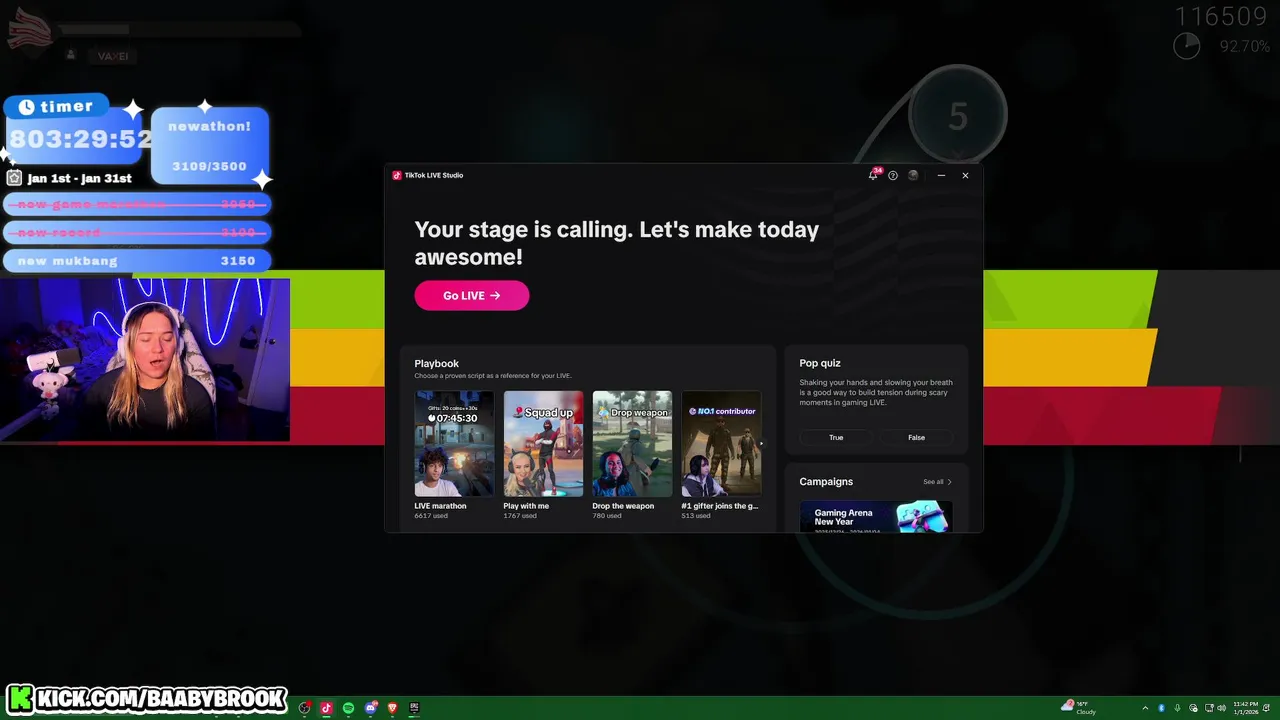Open the Windows notification center icon

(1266, 708)
